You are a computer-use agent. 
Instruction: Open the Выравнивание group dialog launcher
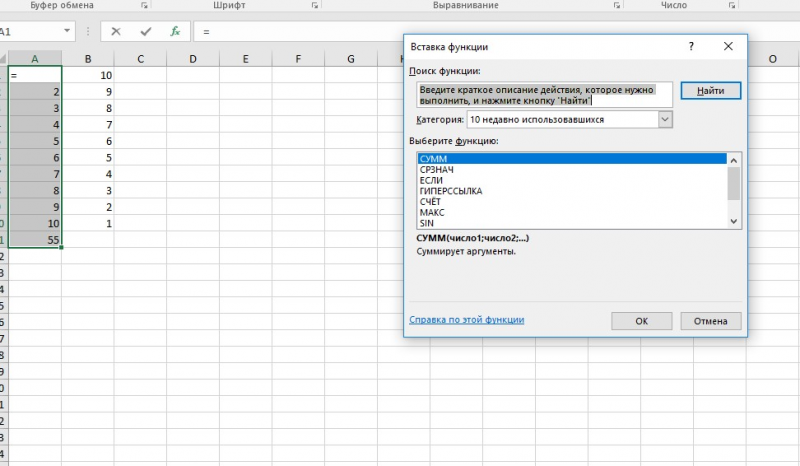pos(617,5)
